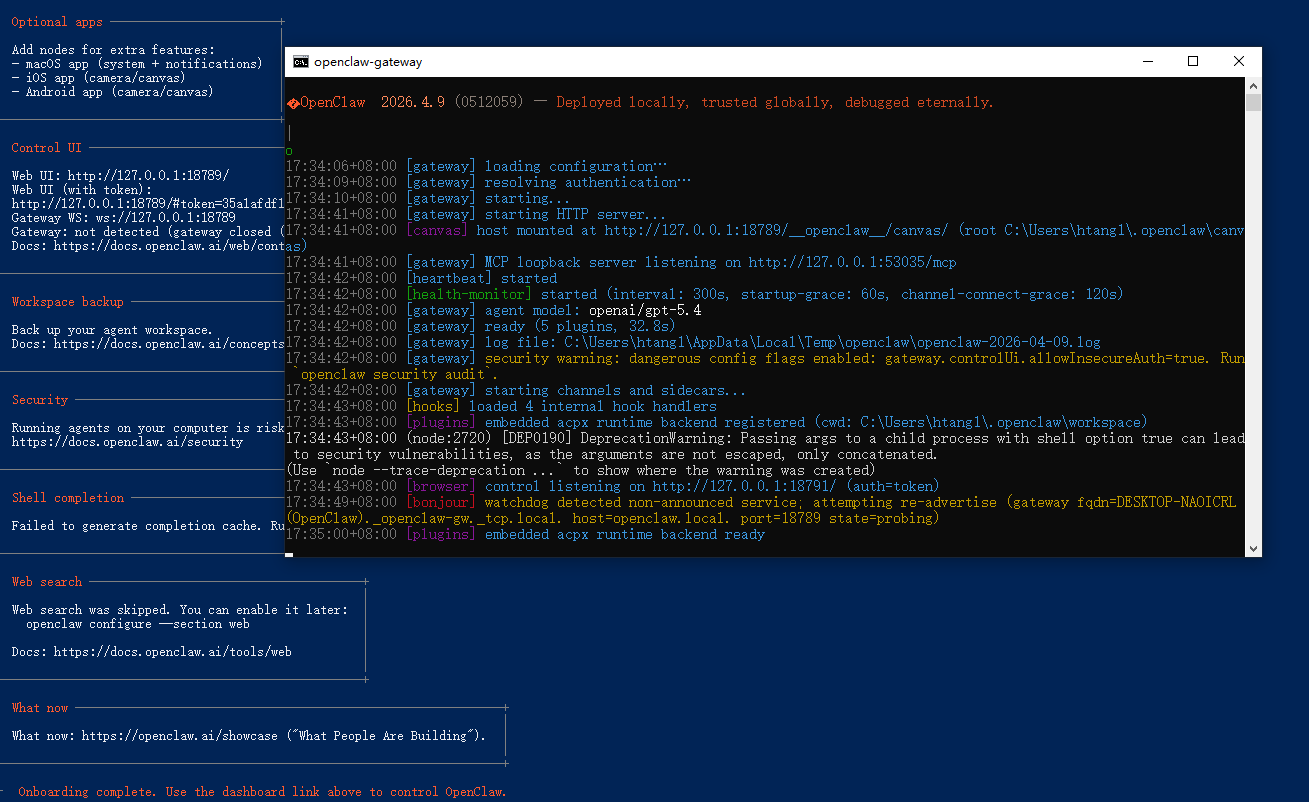Open the https://docs.openclaw.ai/tools/web link
Screen dimensions: 1309x802
(173, 652)
